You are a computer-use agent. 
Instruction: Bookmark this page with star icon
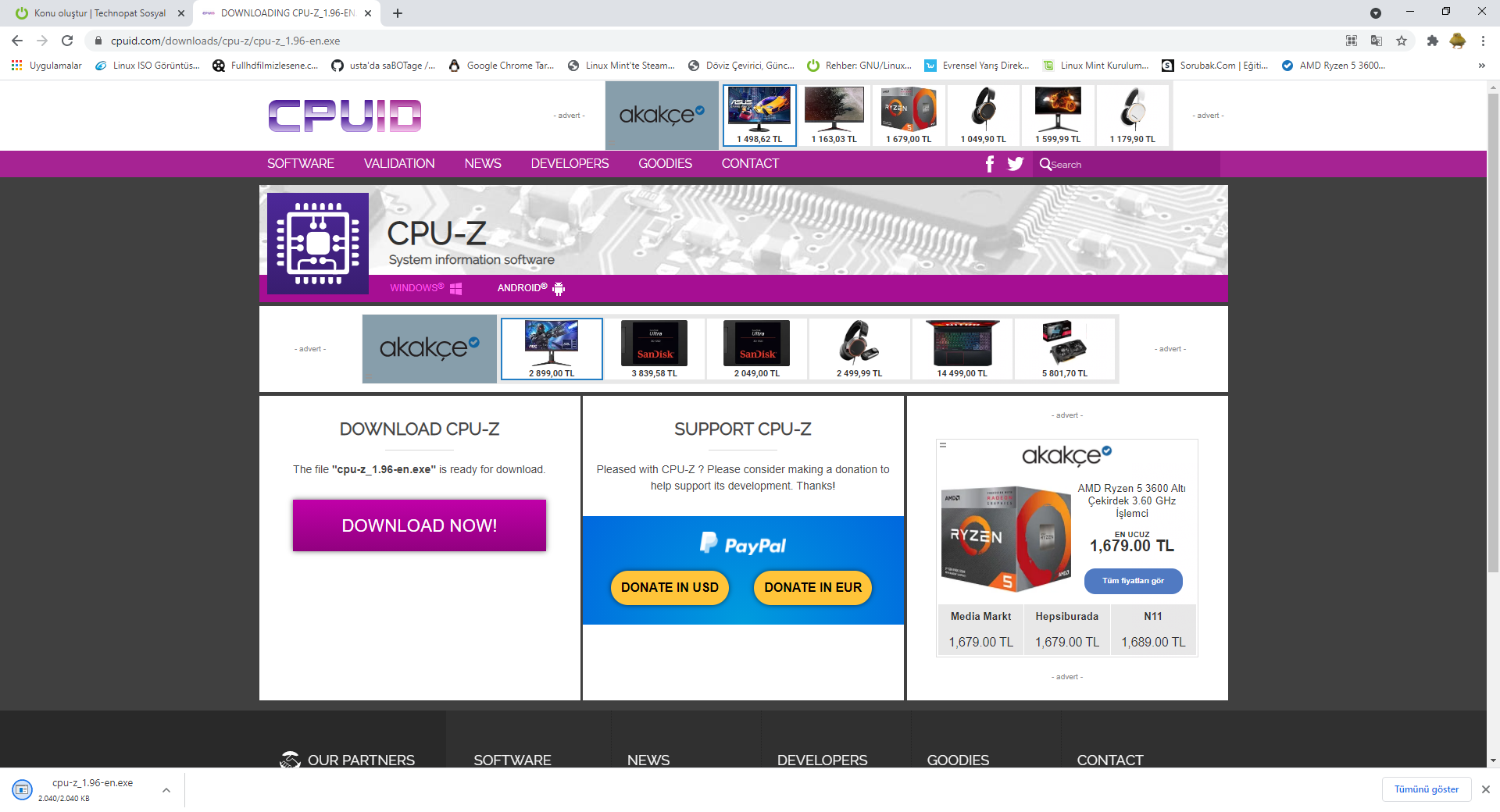click(1402, 41)
